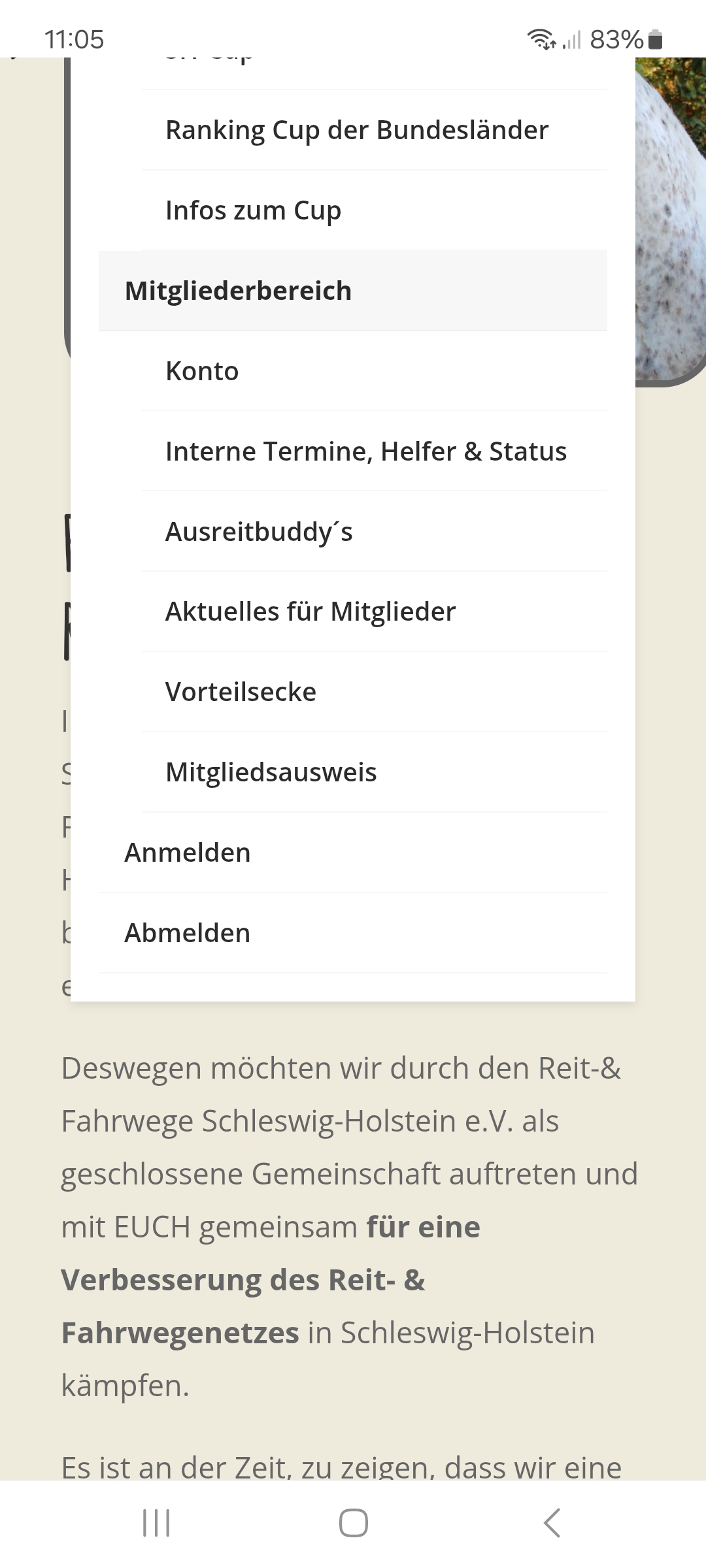Tap the clock showing 11:05
This screenshot has height=1568, width=706.
point(74,40)
